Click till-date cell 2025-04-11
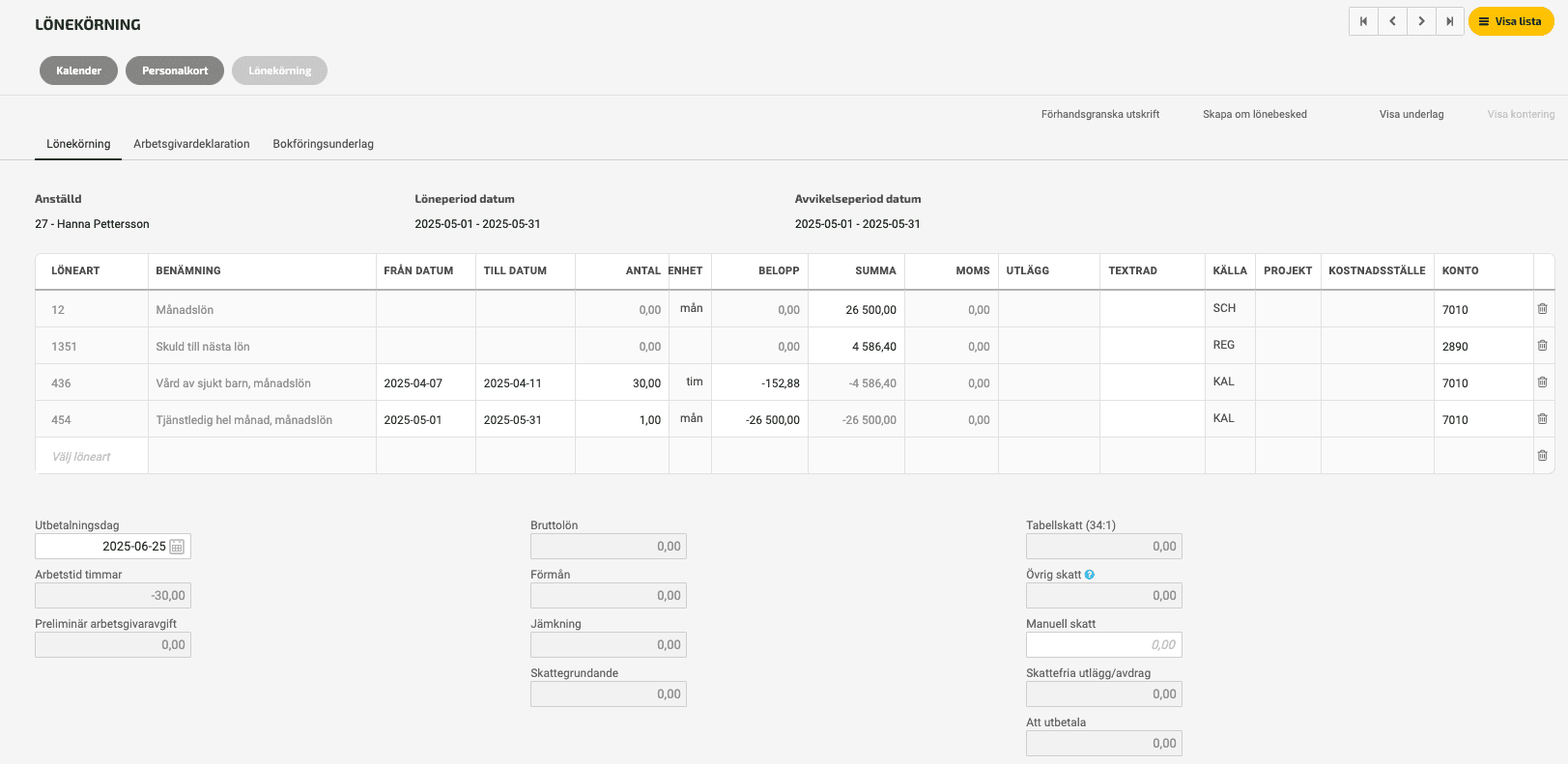1568x764 pixels. pyautogui.click(x=526, y=382)
